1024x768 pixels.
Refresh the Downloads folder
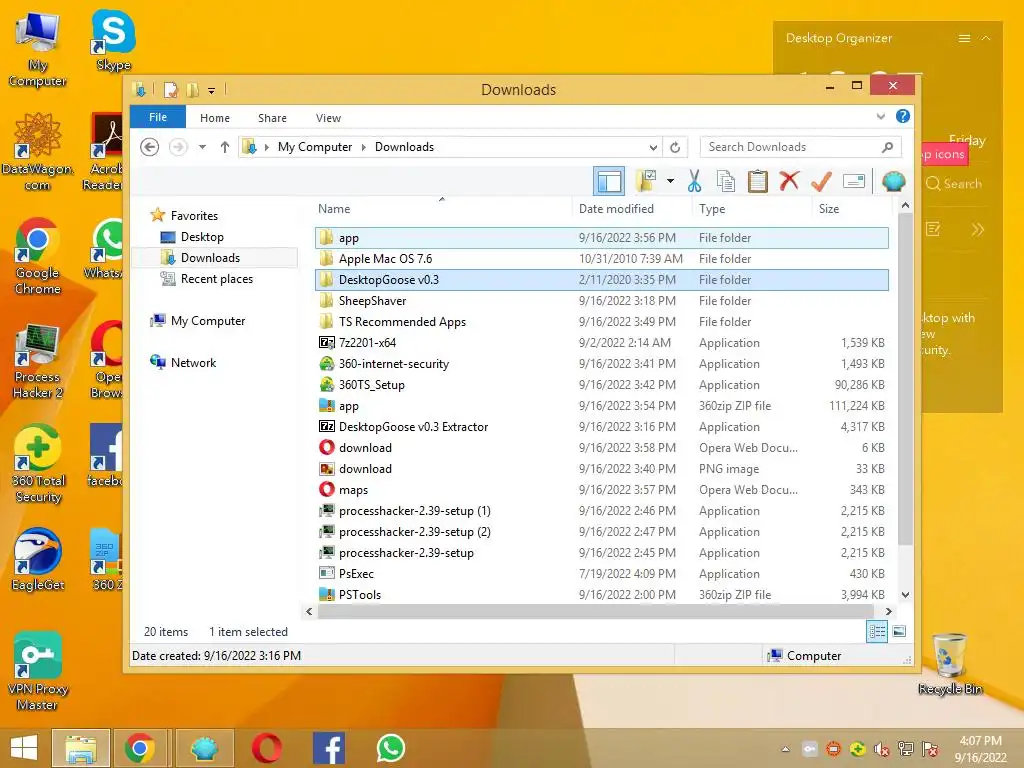675,147
